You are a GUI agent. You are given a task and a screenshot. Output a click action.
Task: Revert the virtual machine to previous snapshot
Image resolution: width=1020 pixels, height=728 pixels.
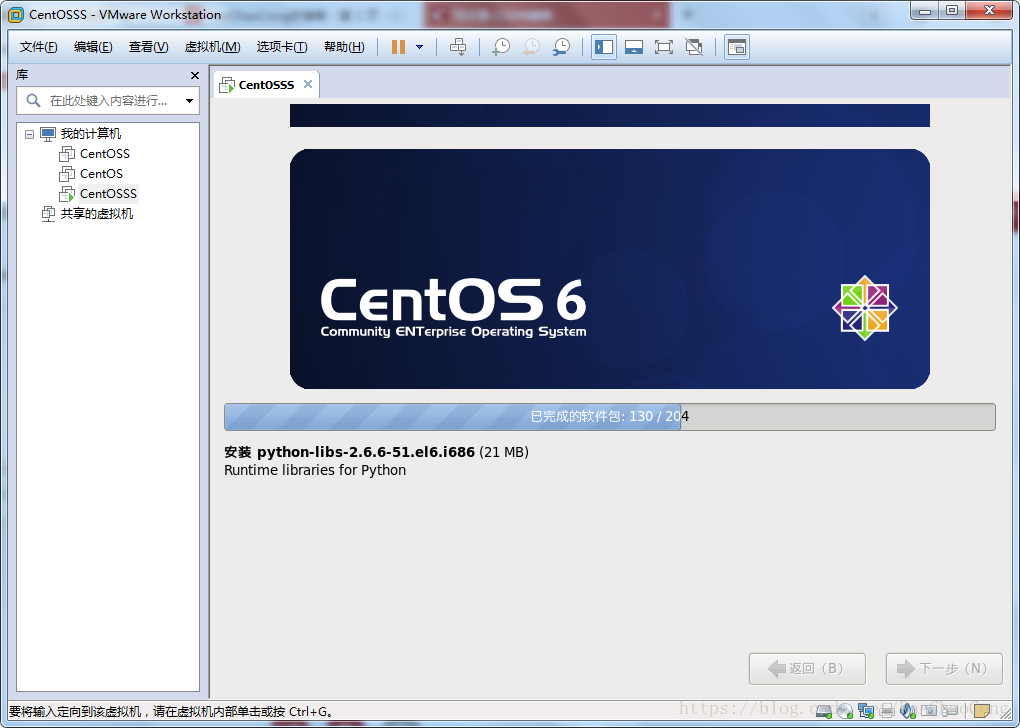531,47
